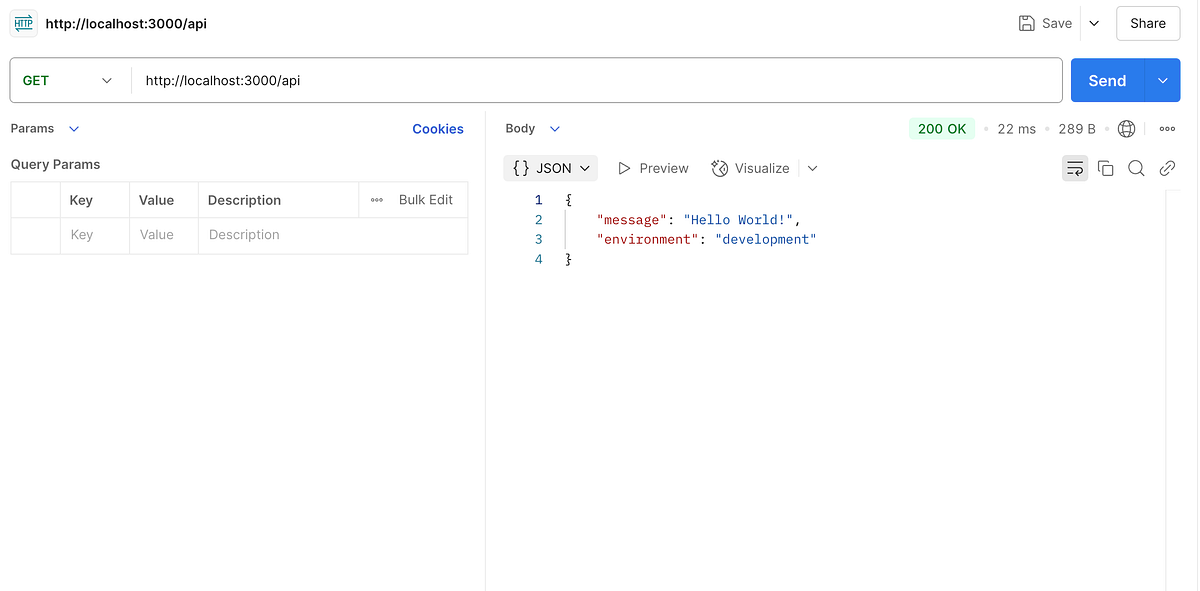Open the GET method dropdown

[x=70, y=80]
